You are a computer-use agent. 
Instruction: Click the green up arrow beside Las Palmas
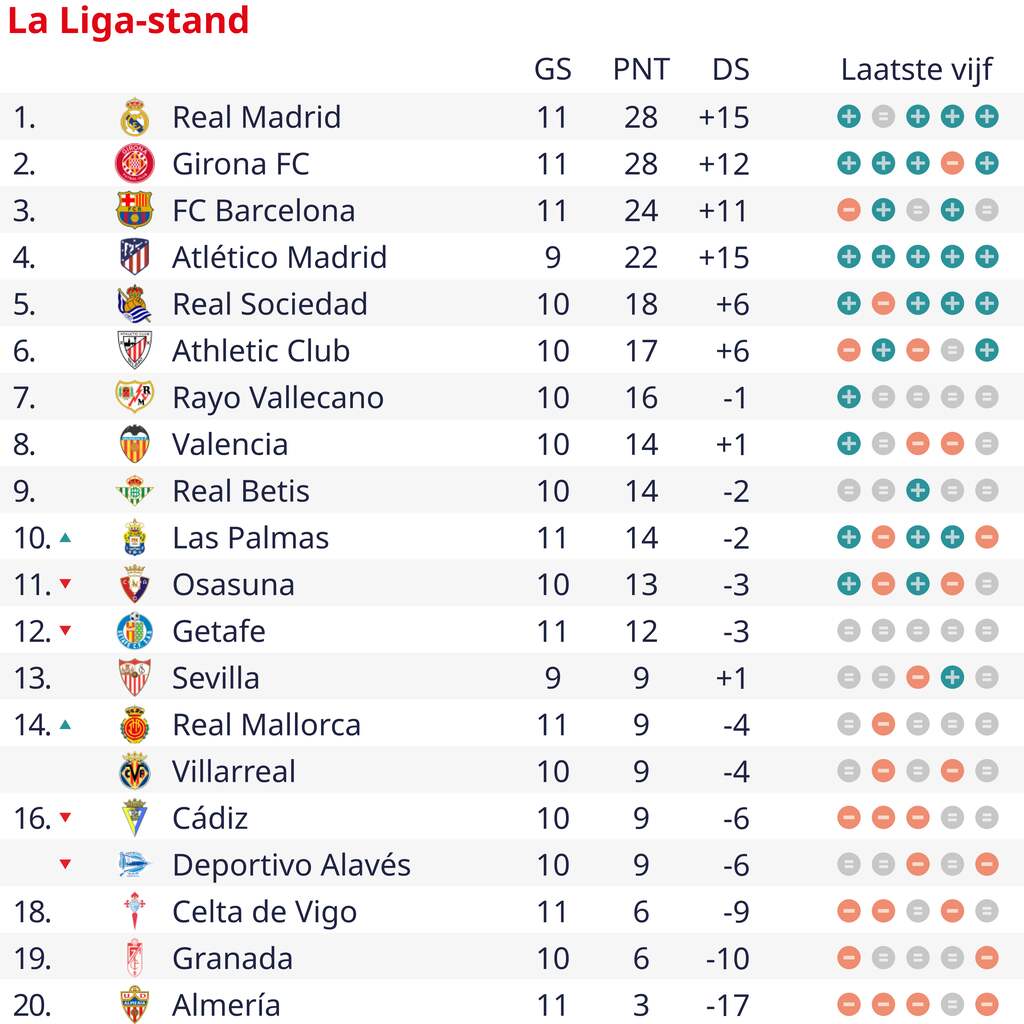[65, 537]
